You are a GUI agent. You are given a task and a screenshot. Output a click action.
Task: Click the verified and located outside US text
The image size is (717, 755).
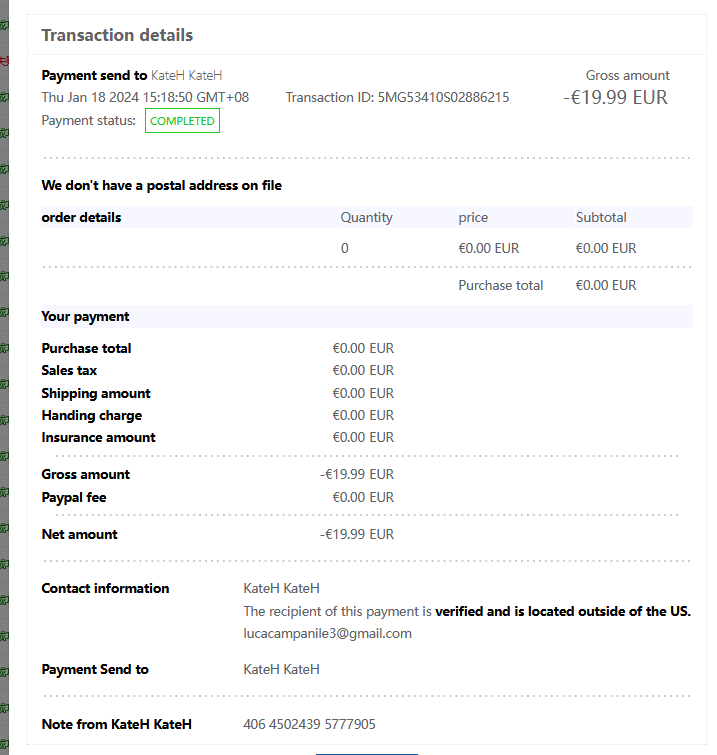click(563, 611)
